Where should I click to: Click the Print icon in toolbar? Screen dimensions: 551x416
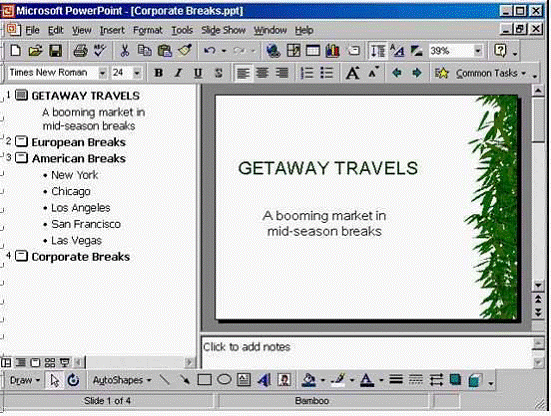[80, 51]
